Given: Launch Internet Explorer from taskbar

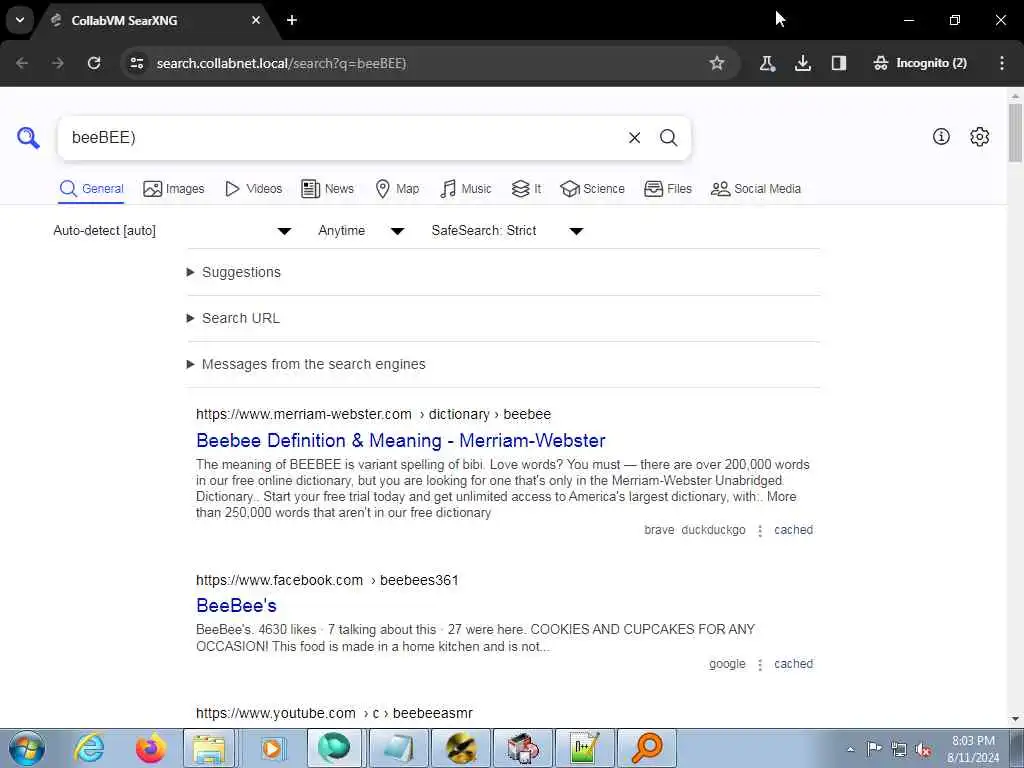Looking at the screenshot, I should 89,748.
